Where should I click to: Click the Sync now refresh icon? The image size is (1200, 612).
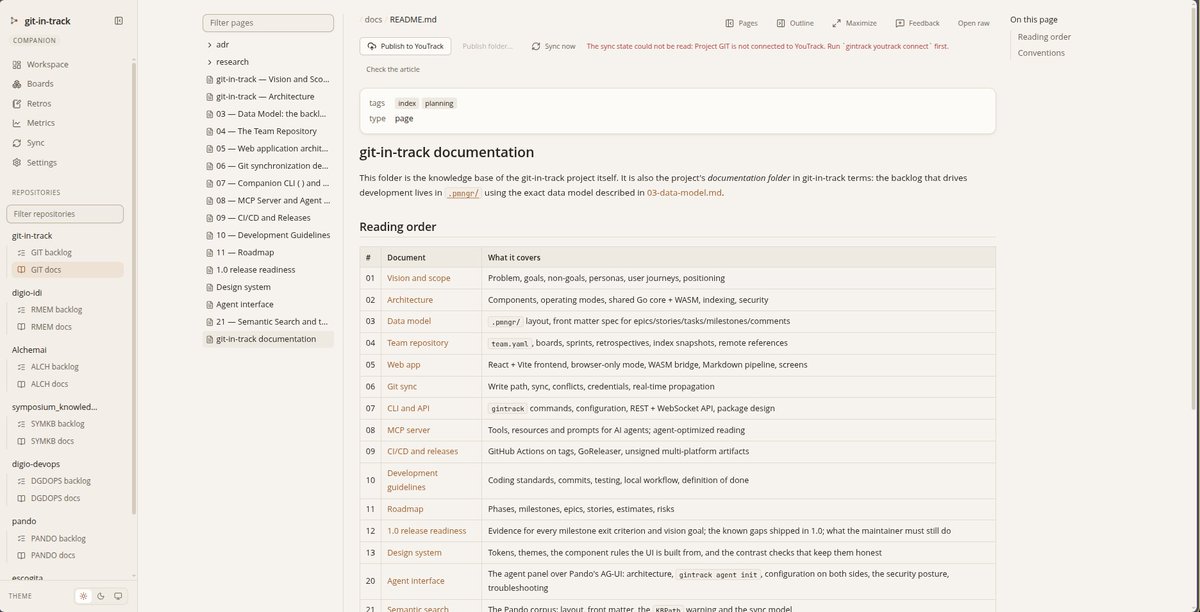536,46
